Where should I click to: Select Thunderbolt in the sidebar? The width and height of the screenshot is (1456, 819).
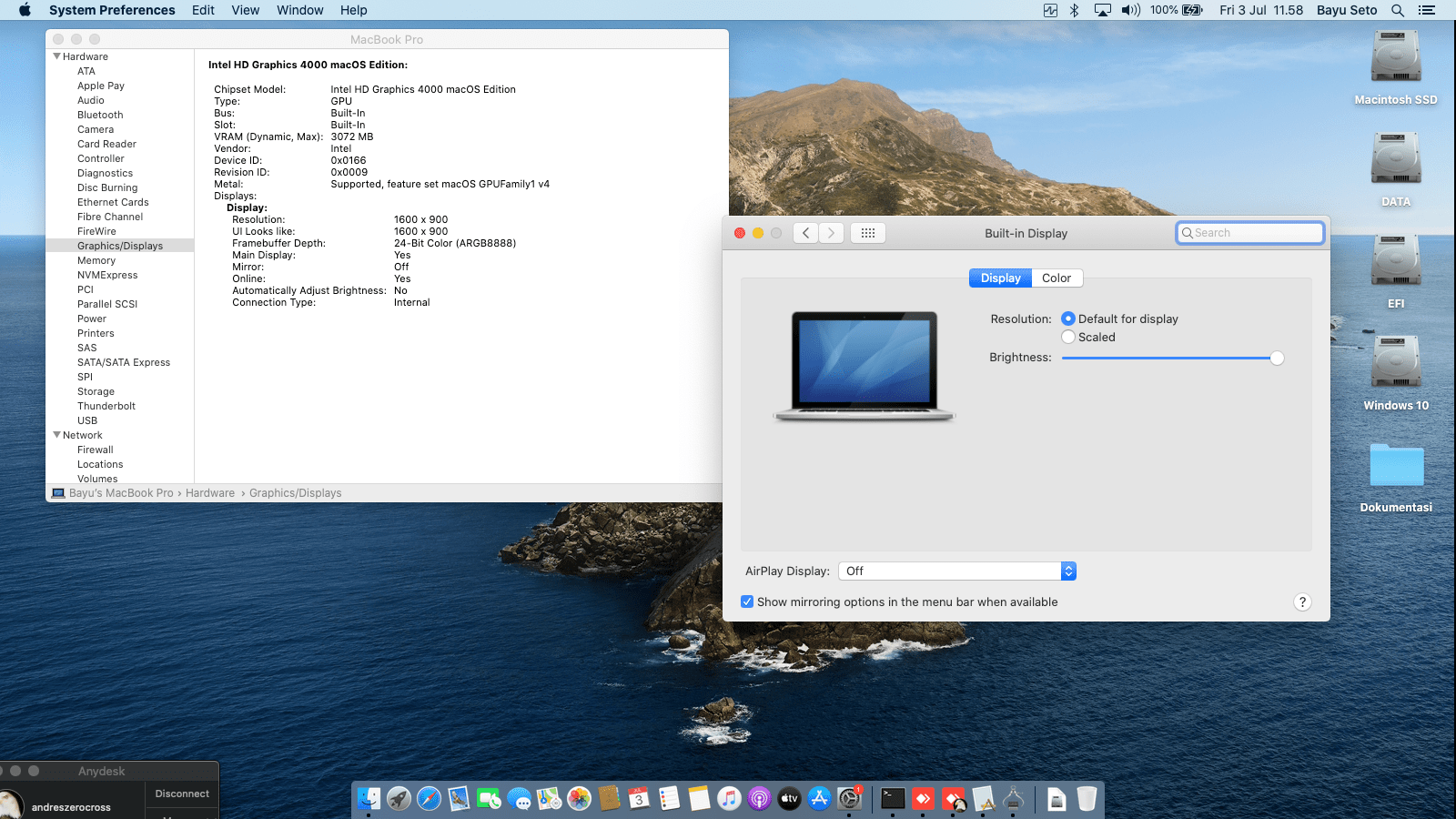coord(106,406)
